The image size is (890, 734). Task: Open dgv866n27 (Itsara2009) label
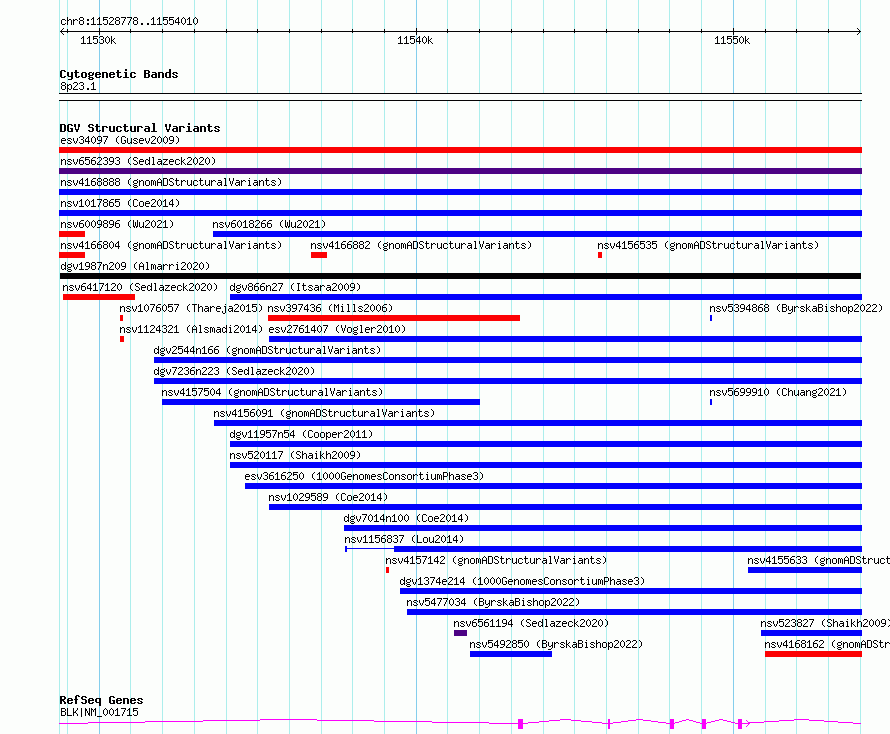[x=295, y=287]
